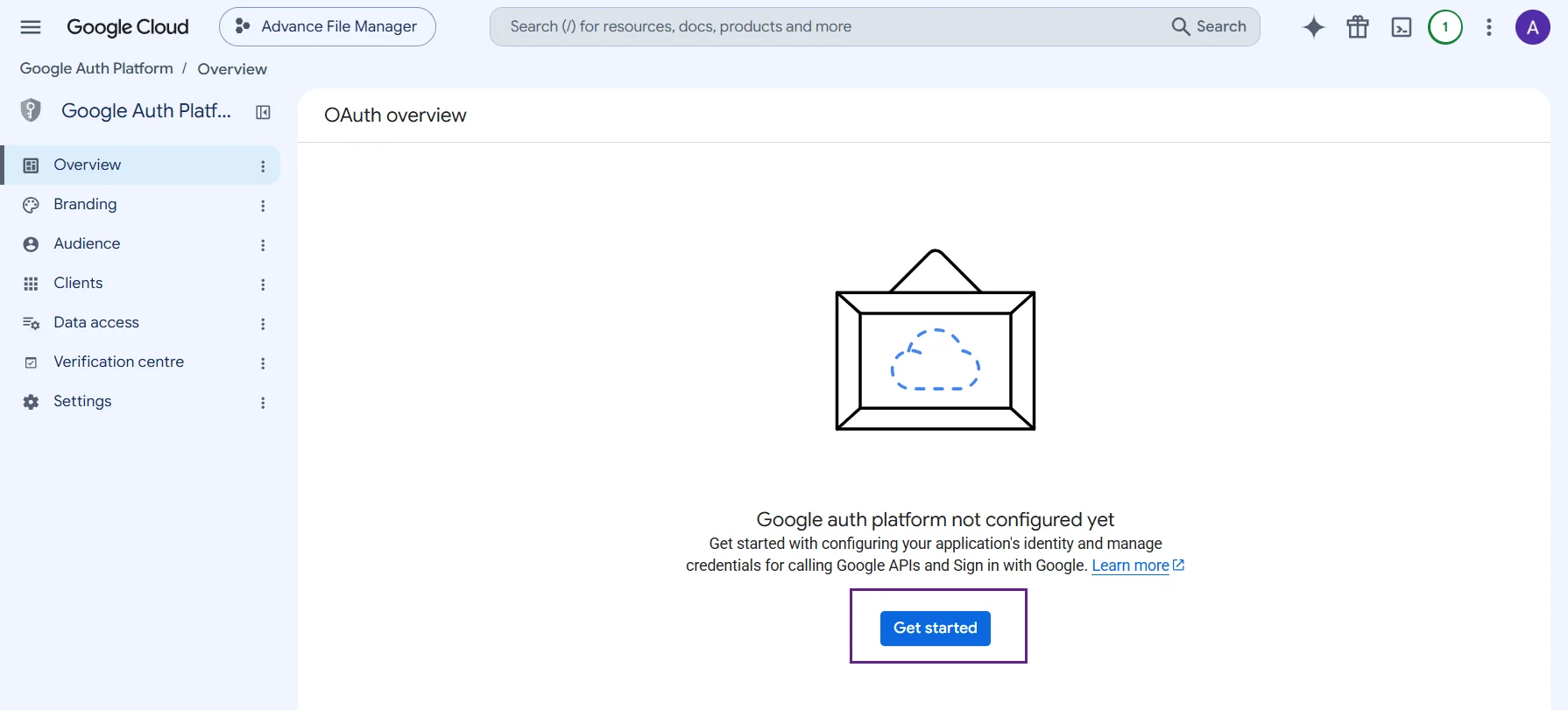Open the free trial gift icon
This screenshot has width=1568, height=710.
coord(1358,27)
